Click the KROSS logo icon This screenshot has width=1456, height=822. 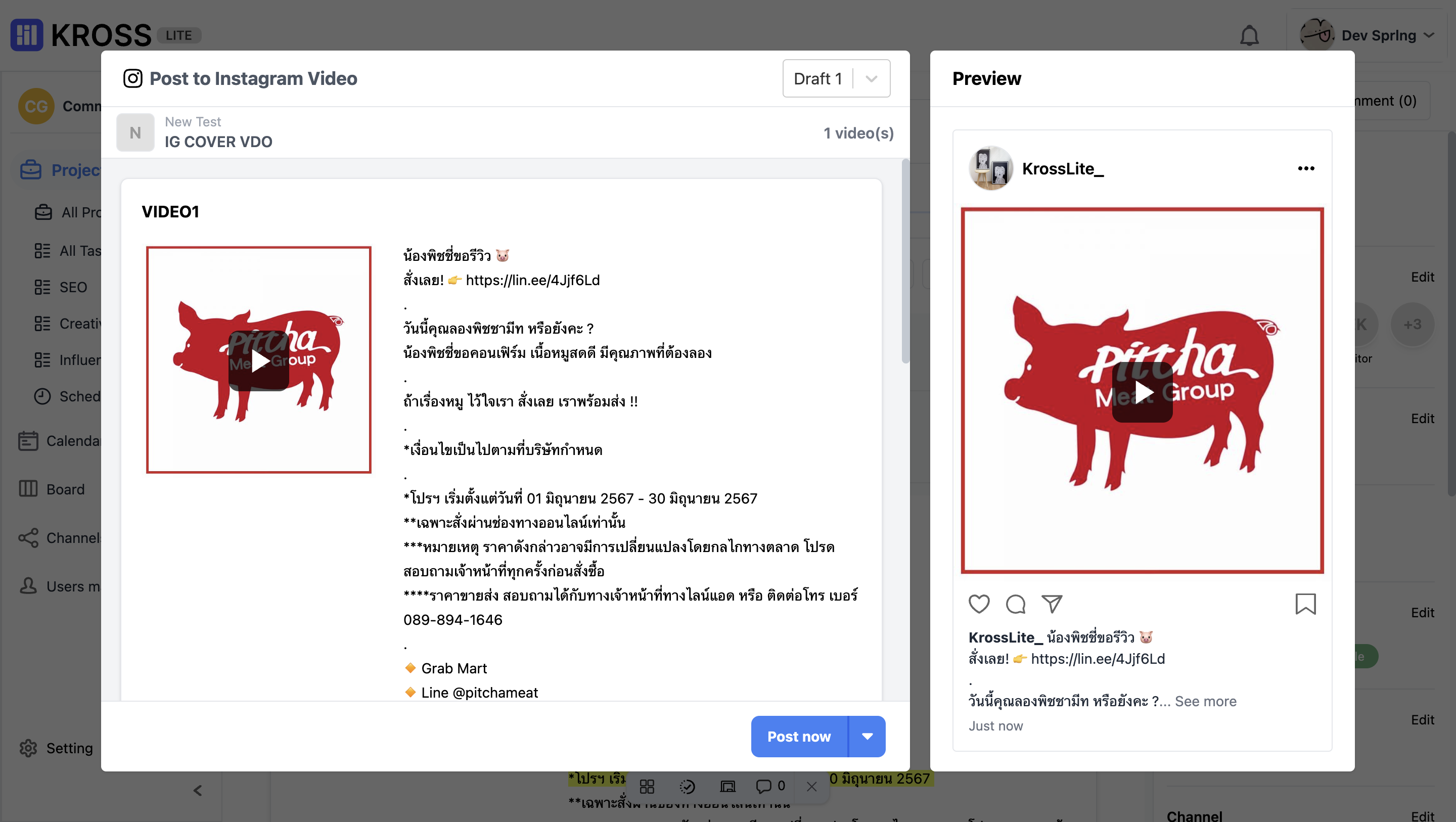coord(27,35)
